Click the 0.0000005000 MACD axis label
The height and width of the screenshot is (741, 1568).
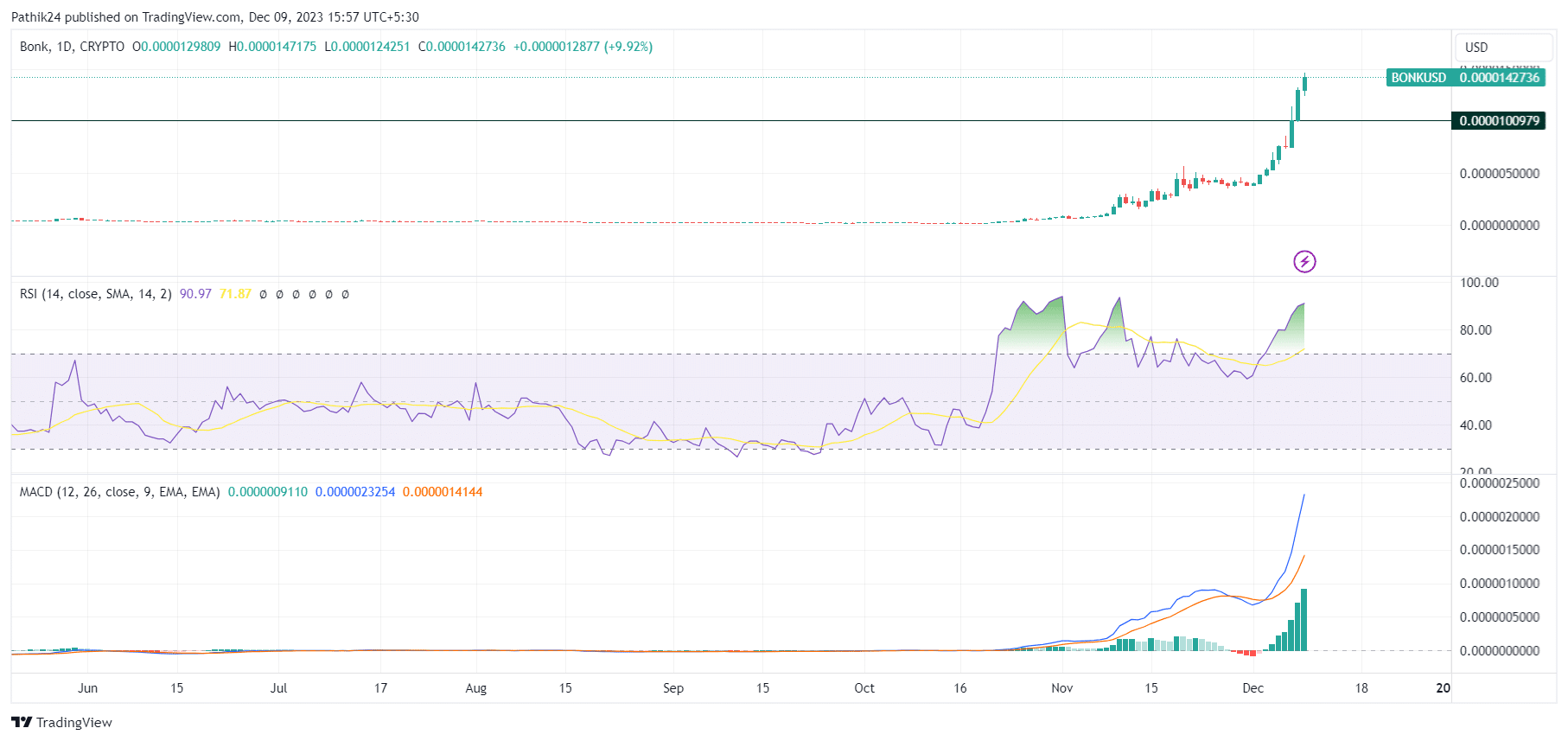[x=1500, y=617]
